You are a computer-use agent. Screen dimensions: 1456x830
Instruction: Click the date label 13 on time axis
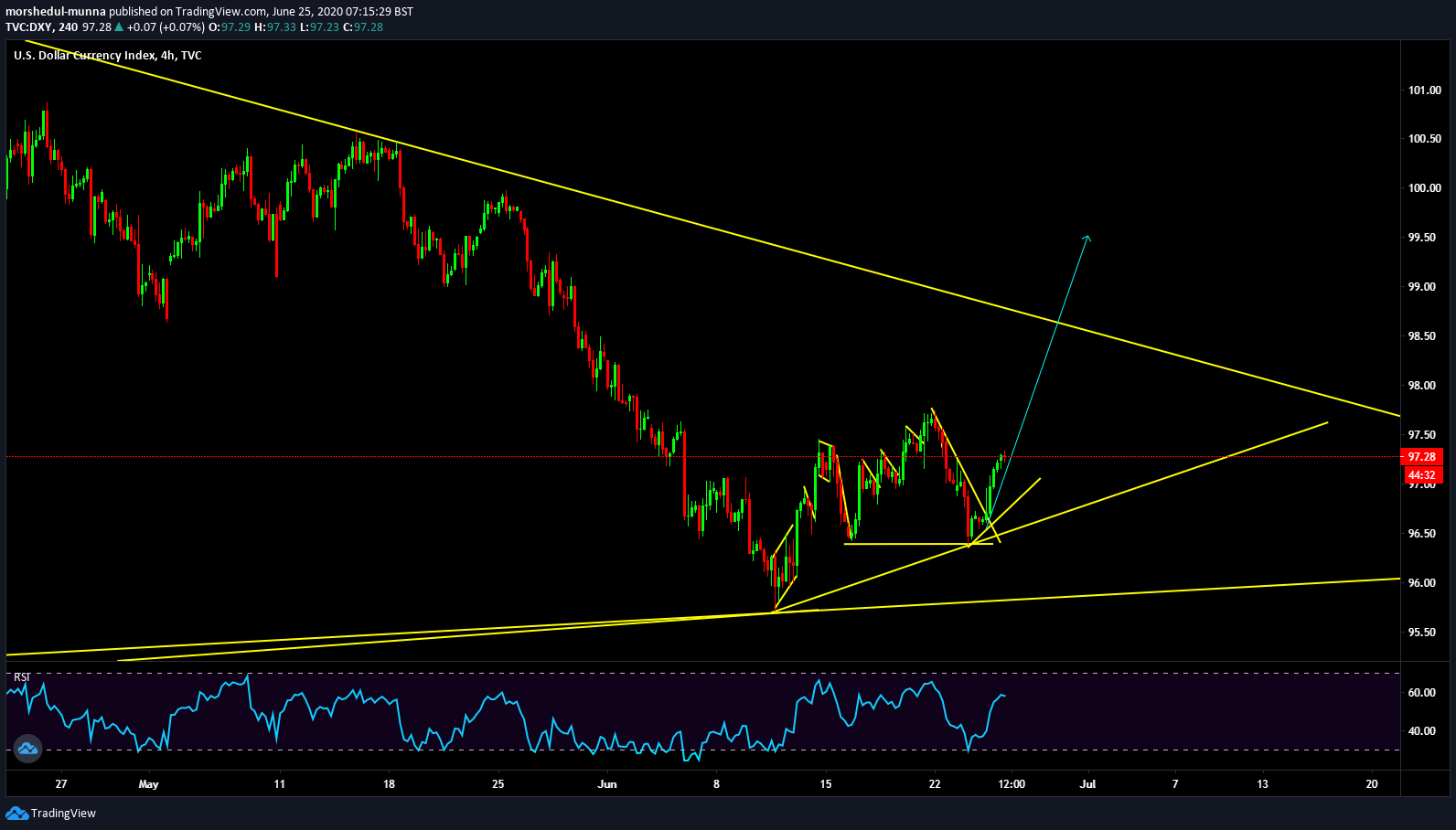tap(1263, 784)
